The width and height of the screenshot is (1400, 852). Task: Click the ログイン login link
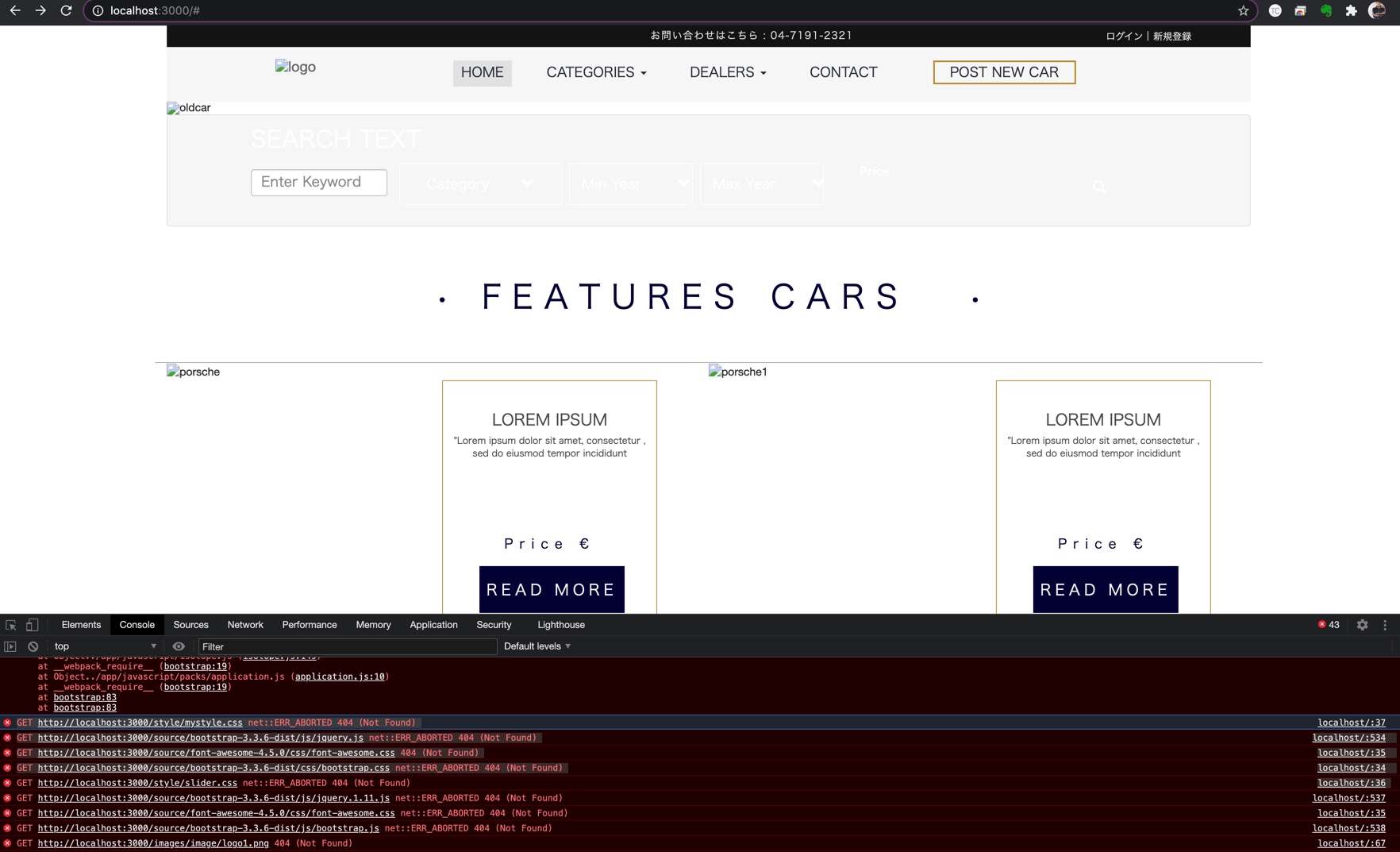1124,36
